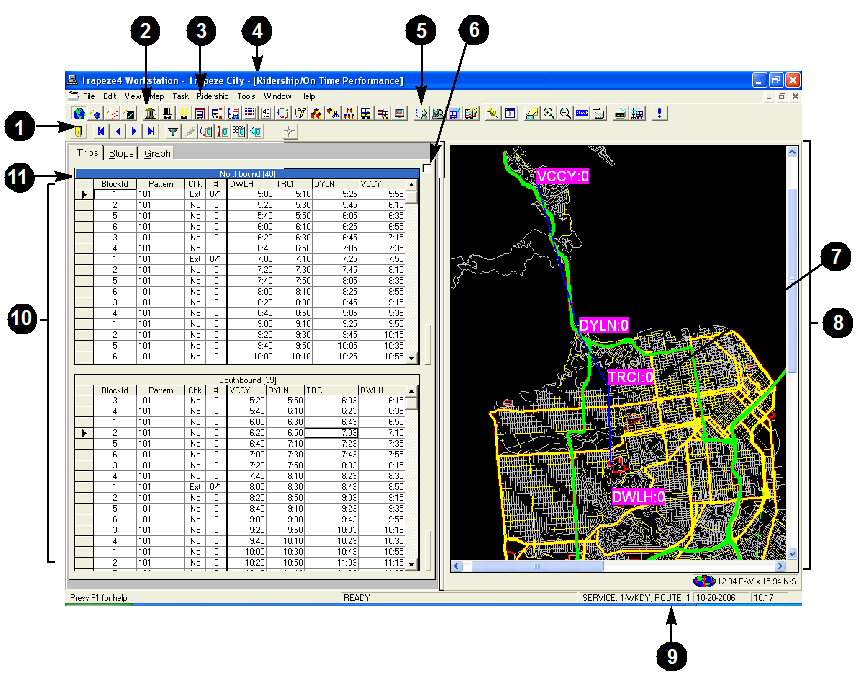Image resolution: width=862 pixels, height=680 pixels.
Task: Click the yellow exit door icon below the toolbar
Action: (x=79, y=131)
